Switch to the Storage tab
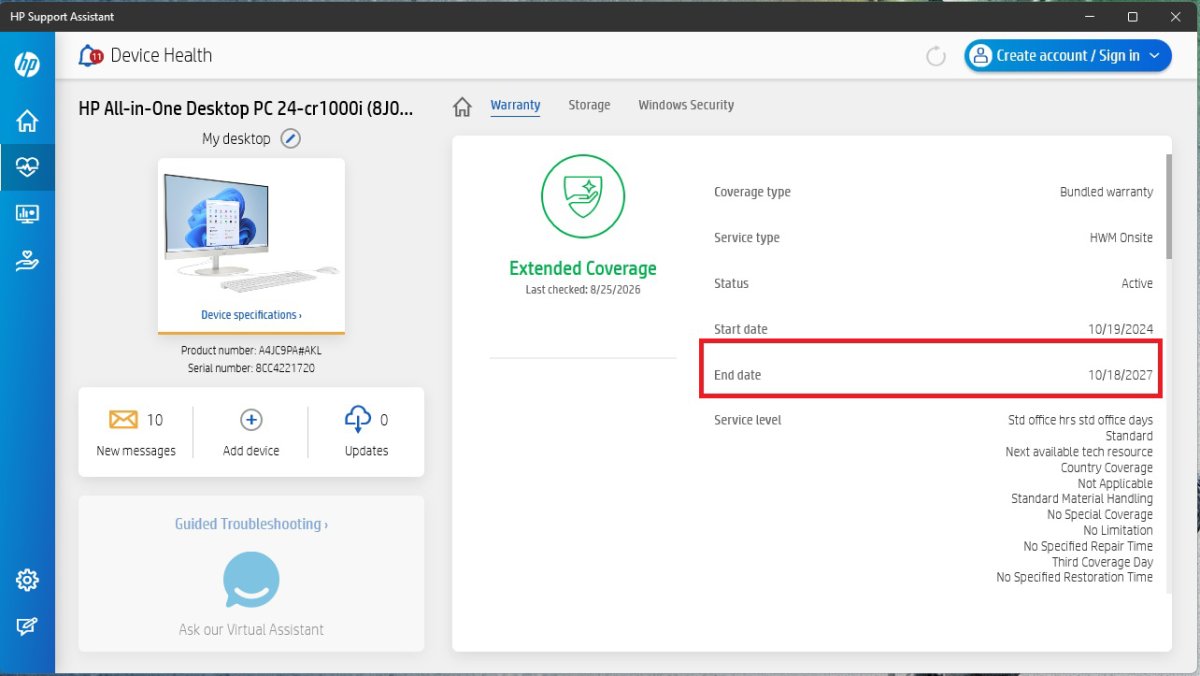Screen dimensions: 1200x676 pos(589,105)
